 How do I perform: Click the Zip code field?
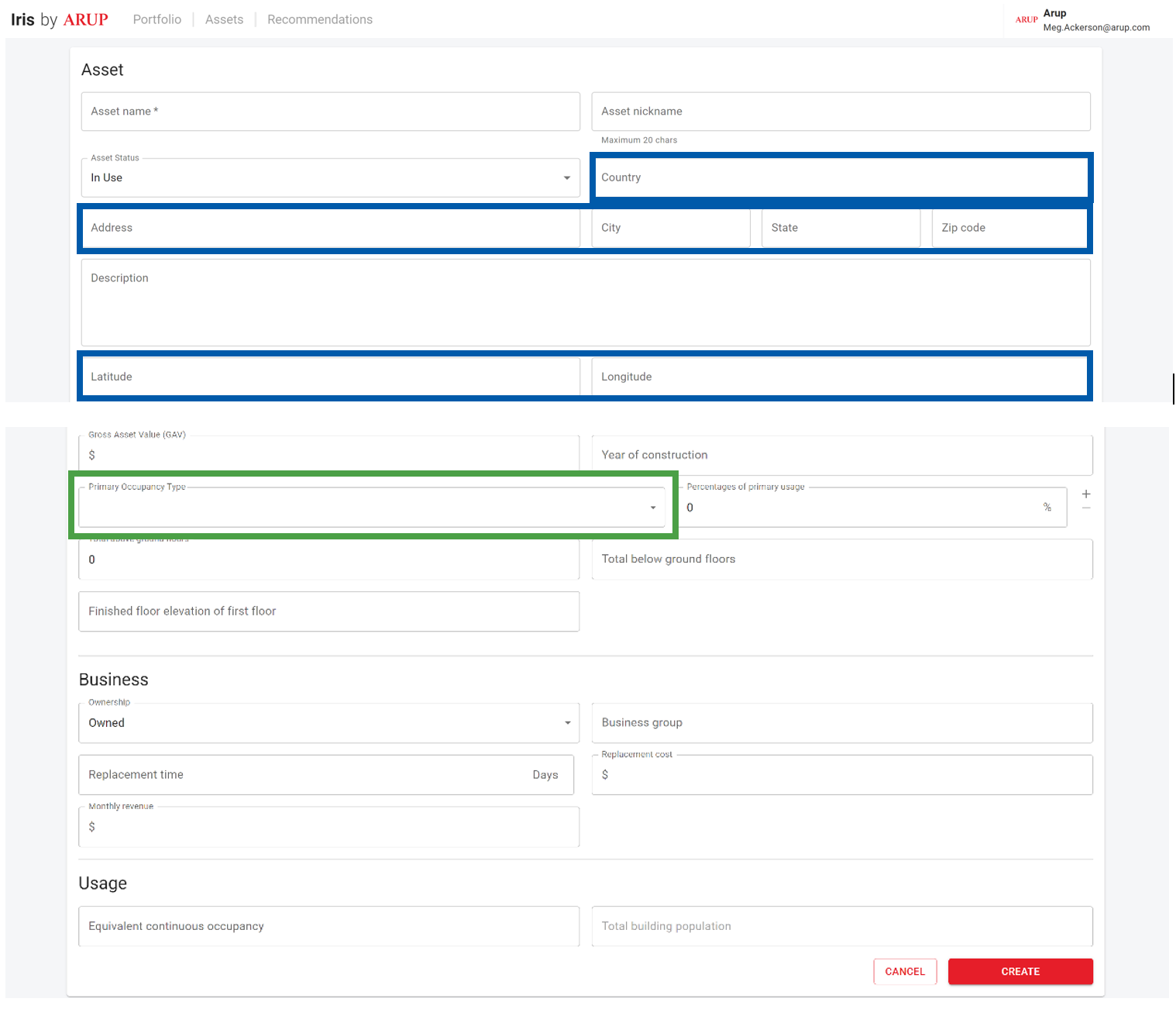click(1009, 228)
